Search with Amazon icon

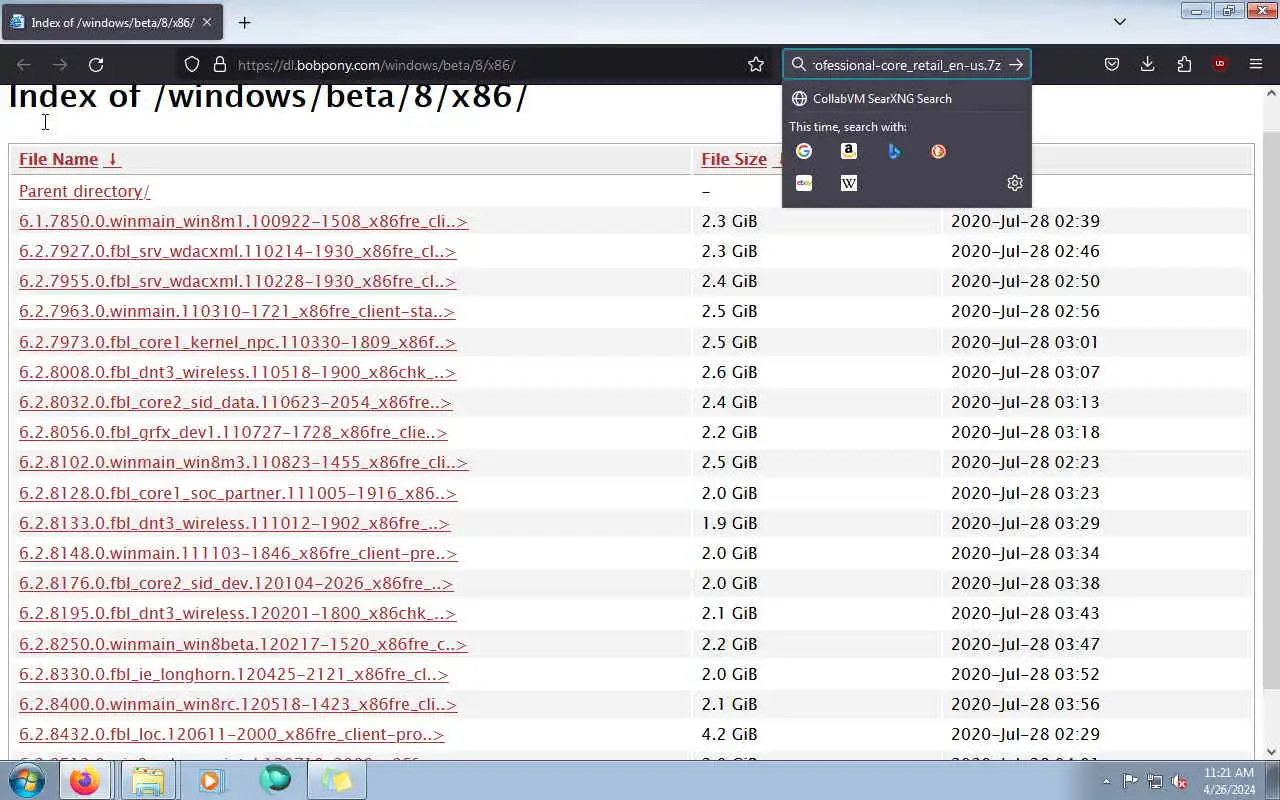pyautogui.click(x=849, y=151)
